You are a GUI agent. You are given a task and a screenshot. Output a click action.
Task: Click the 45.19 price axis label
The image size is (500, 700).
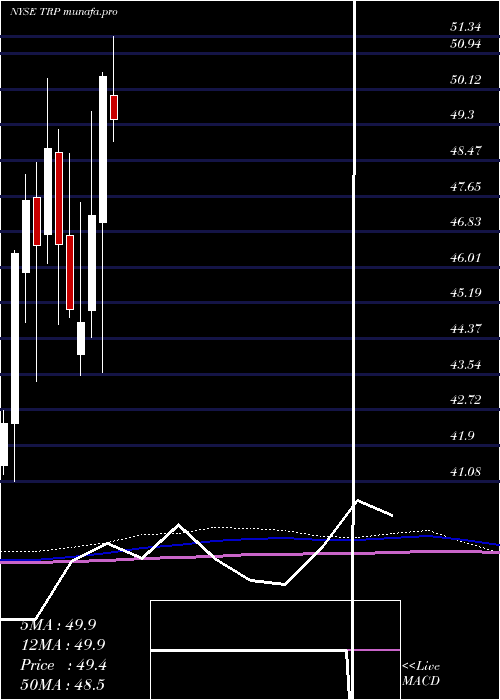(466, 293)
